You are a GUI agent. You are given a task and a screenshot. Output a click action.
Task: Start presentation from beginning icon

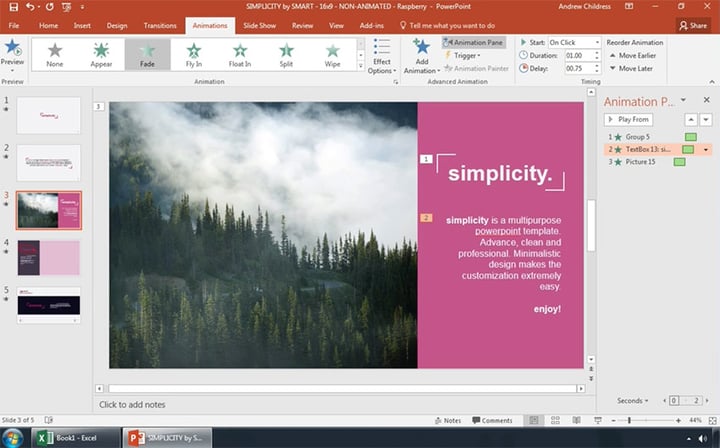(x=66, y=7)
